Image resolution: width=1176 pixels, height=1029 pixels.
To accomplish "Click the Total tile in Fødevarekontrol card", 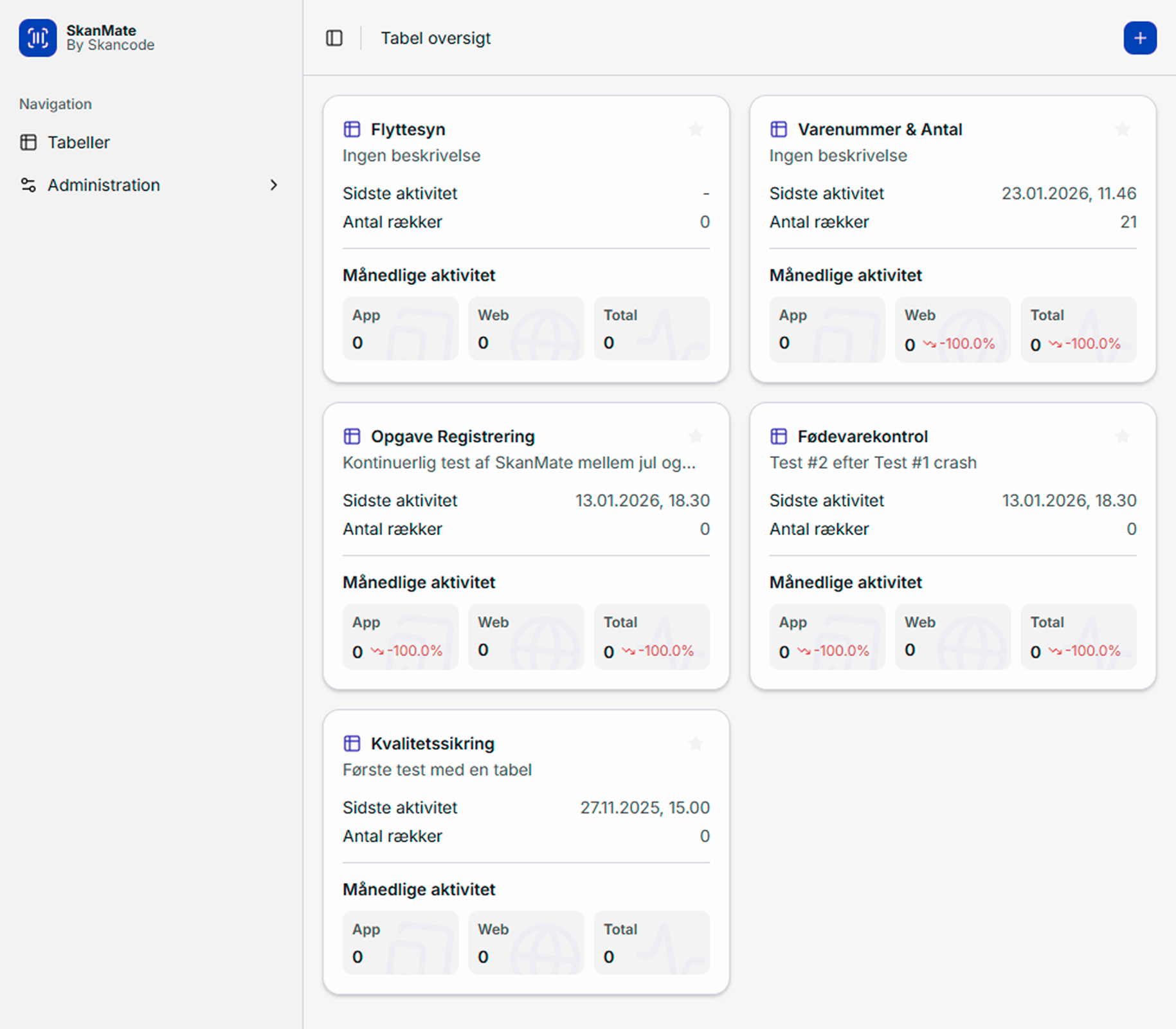I will (1078, 637).
